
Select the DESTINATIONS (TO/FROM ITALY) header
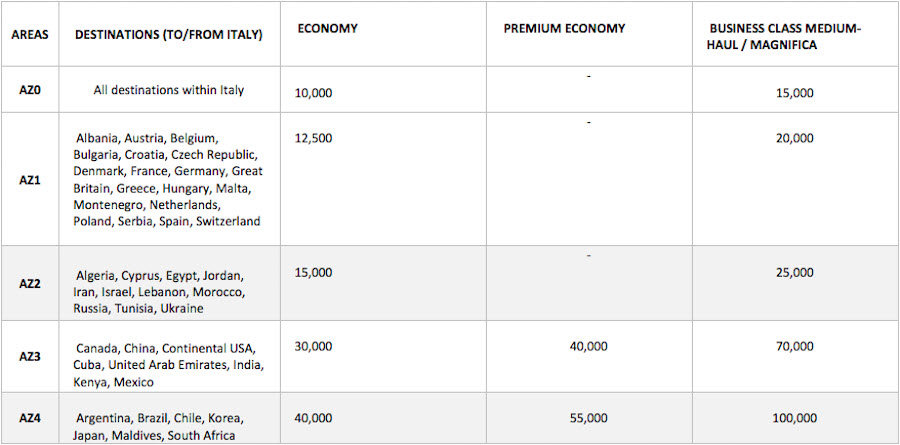pos(169,34)
